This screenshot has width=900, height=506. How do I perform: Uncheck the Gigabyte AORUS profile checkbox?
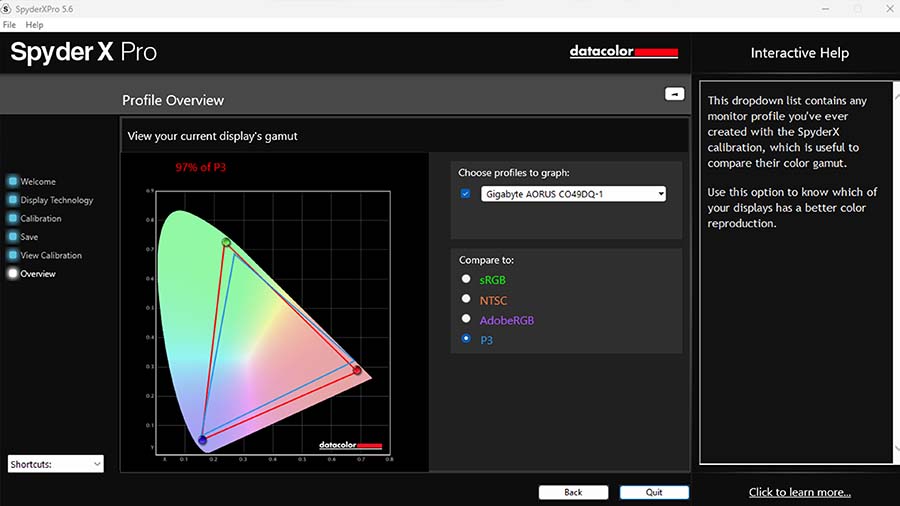pyautogui.click(x=465, y=193)
